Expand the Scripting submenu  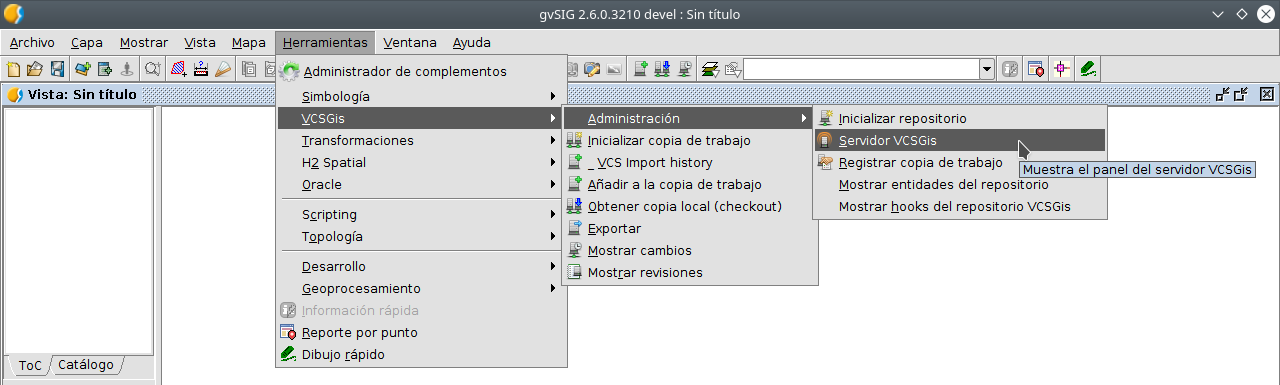click(x=421, y=215)
